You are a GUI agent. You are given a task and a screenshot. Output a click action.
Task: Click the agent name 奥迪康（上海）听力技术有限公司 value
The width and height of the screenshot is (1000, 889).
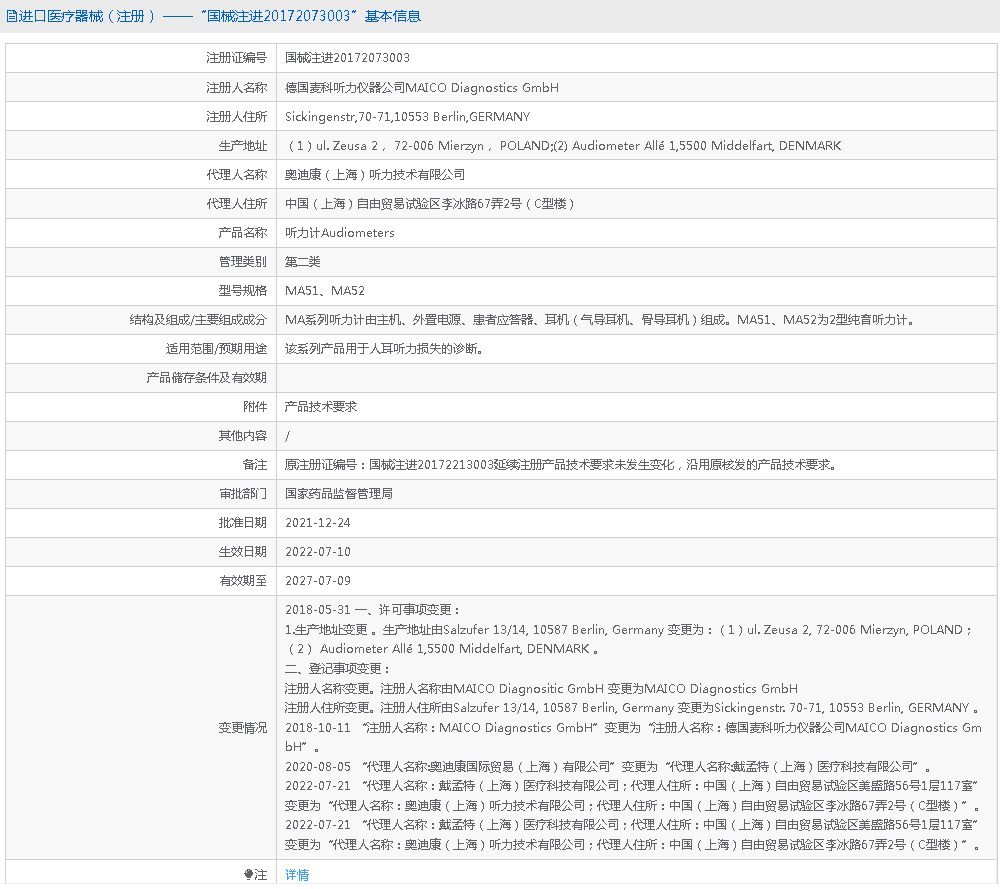click(375, 174)
